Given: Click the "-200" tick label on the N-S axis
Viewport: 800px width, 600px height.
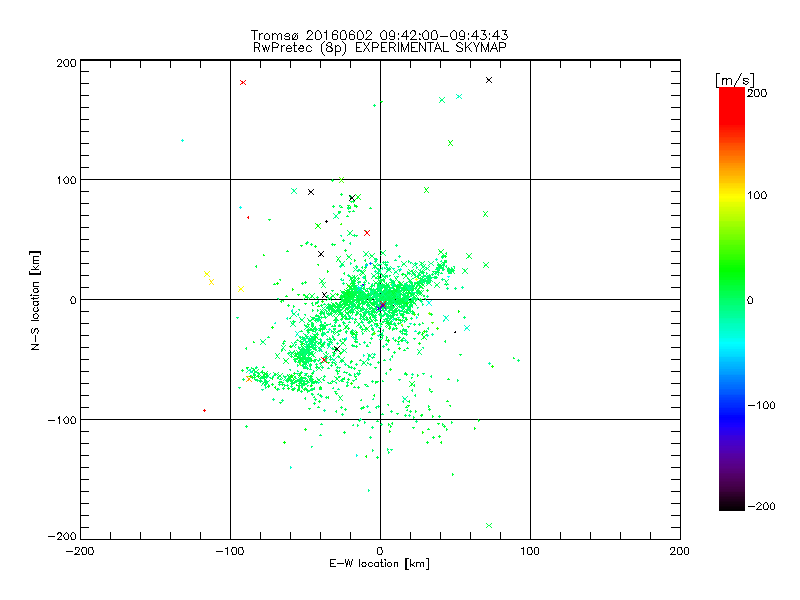Looking at the screenshot, I should click(63, 536).
